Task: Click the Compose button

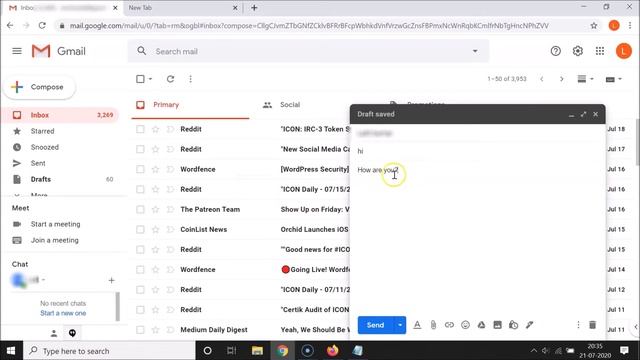Action: [39, 87]
